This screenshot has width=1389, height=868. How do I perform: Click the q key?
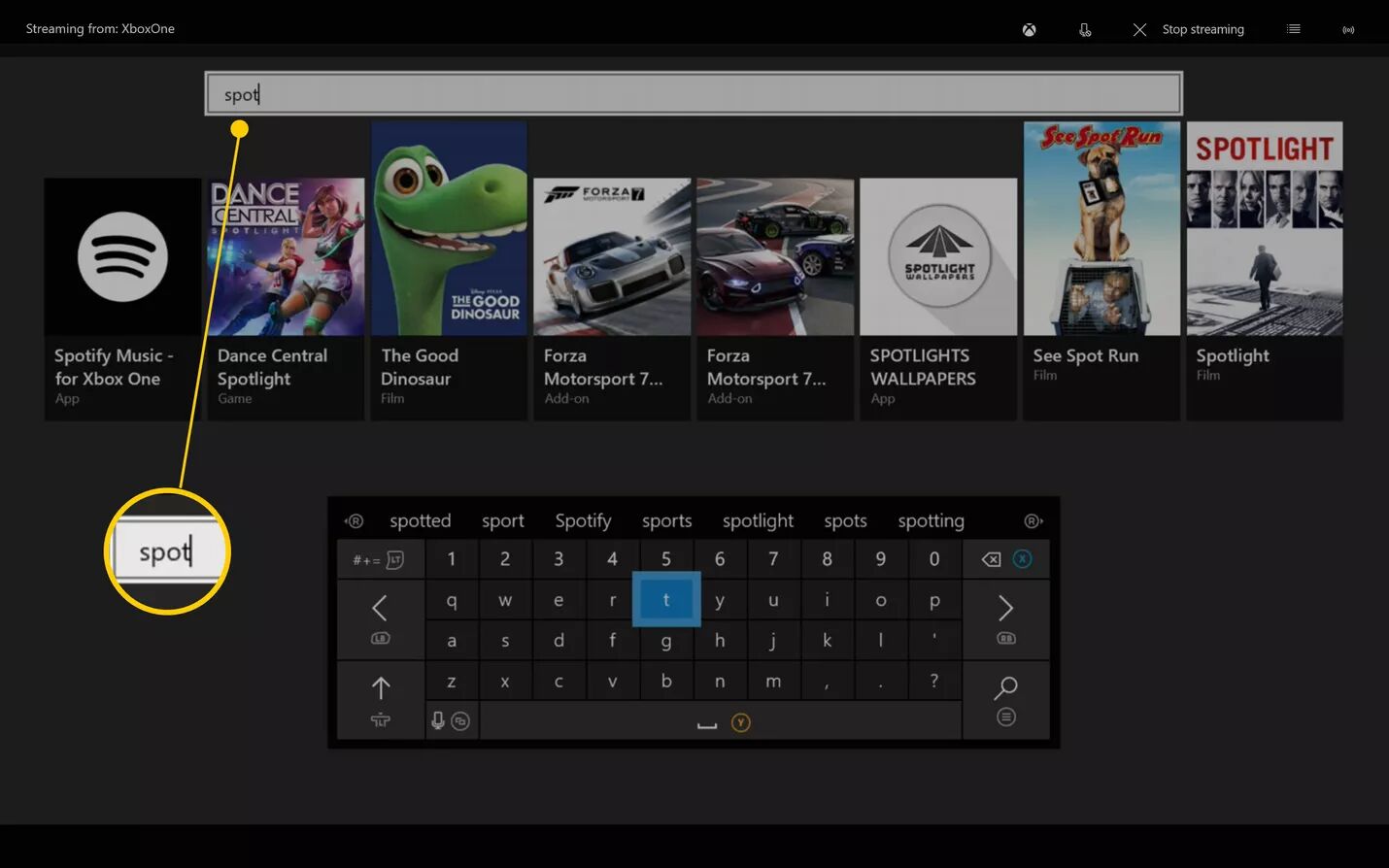click(x=452, y=600)
